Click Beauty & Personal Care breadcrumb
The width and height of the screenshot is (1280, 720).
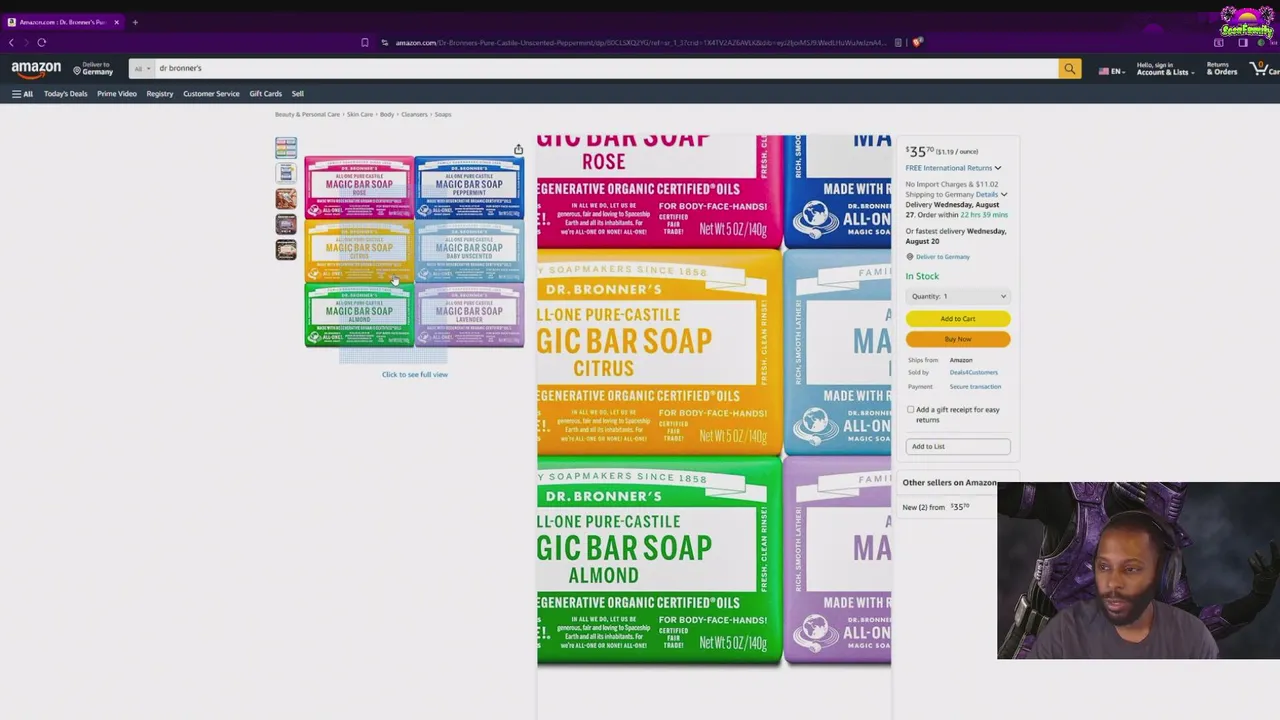click(308, 115)
